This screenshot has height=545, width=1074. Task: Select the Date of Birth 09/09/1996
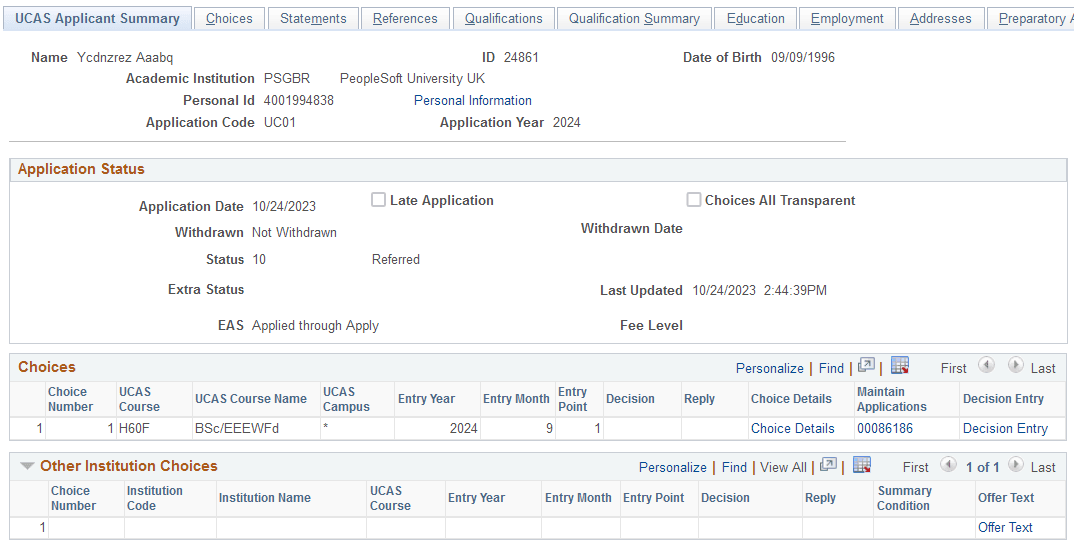803,58
